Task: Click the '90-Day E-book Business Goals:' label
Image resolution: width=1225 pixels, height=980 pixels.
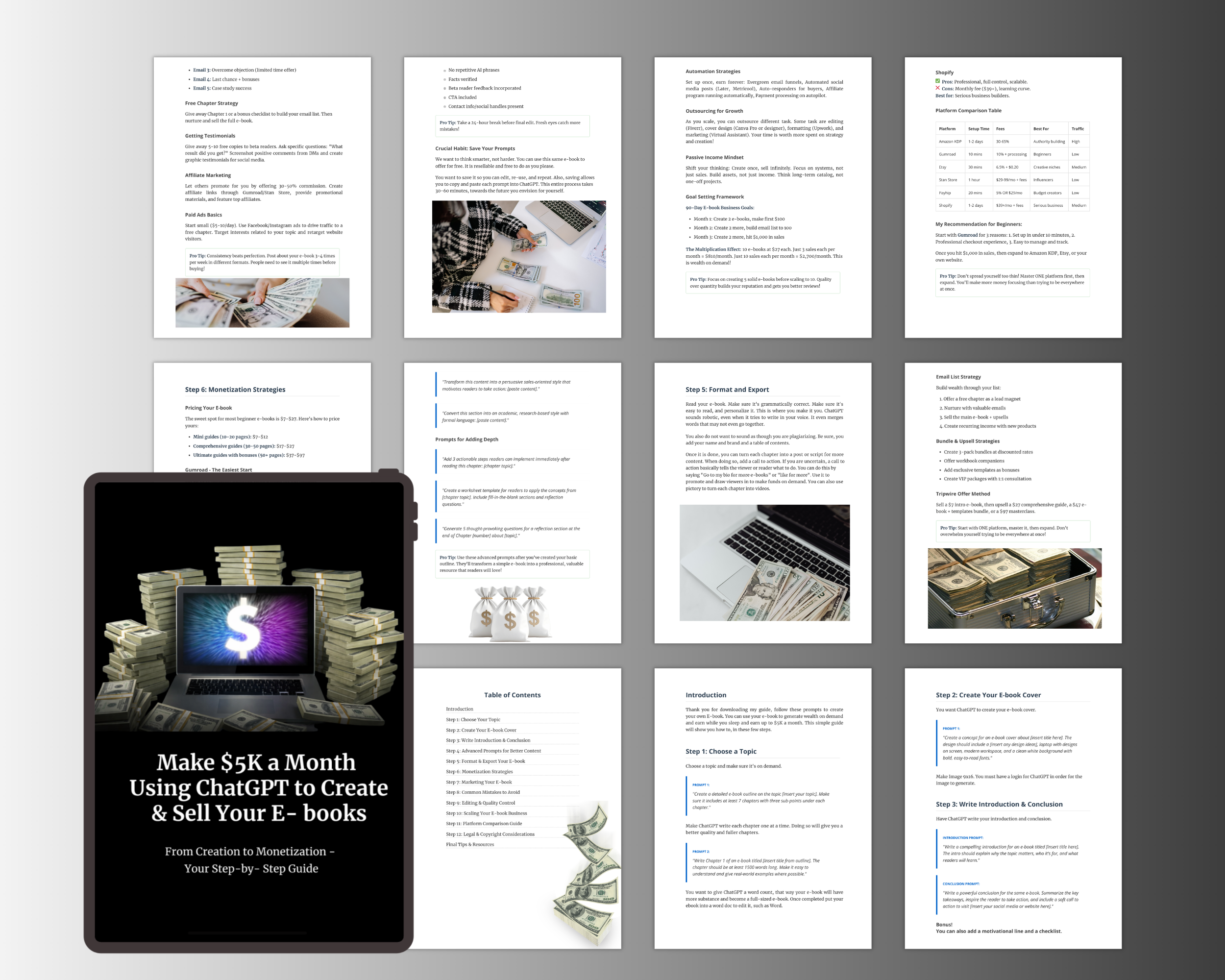Action: click(x=720, y=207)
